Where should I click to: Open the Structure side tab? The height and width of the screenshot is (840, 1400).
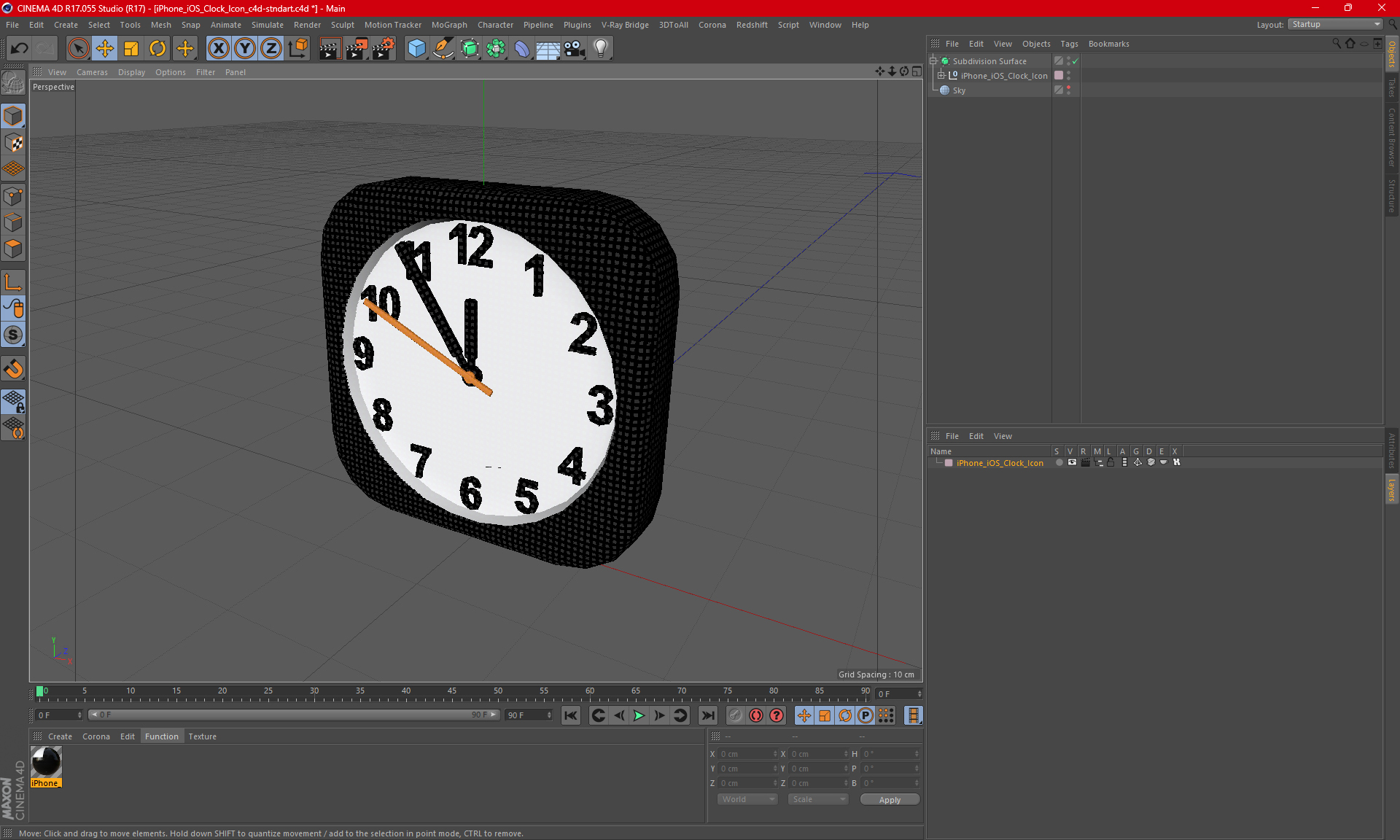tap(1391, 195)
